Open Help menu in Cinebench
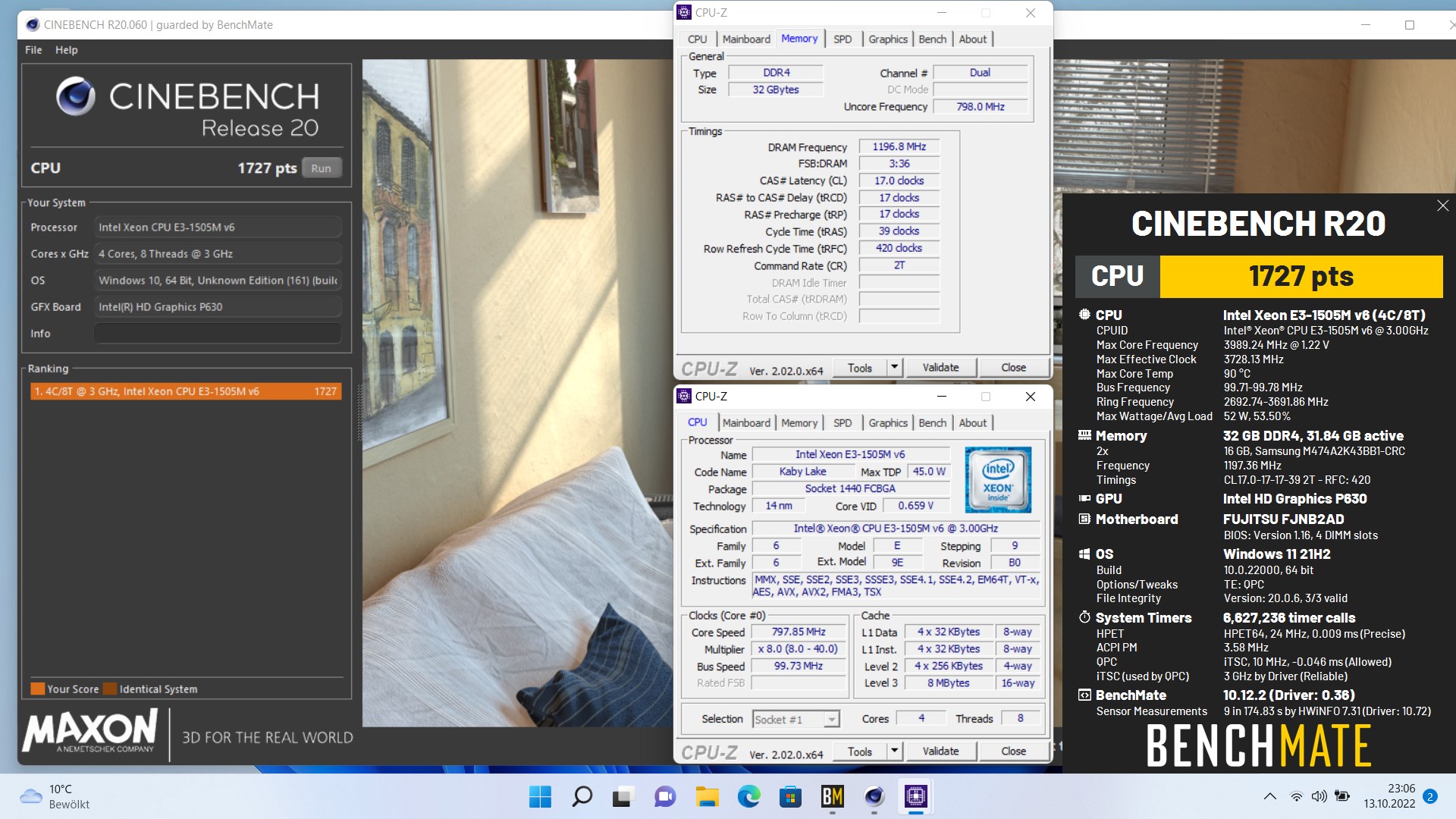Screen dimensions: 1456x819 coord(66,50)
